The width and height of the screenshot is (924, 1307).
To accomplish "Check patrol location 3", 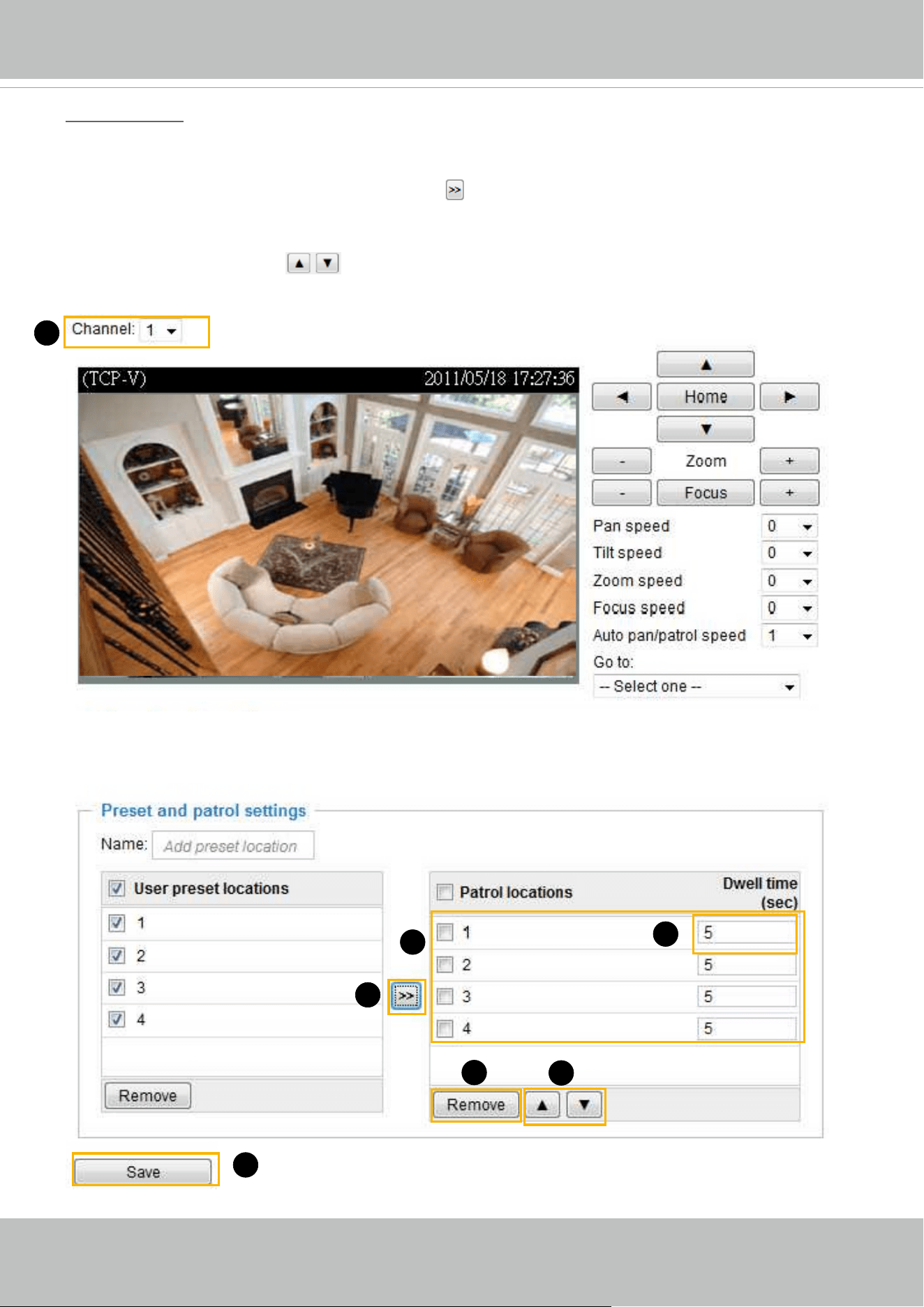I will (445, 996).
